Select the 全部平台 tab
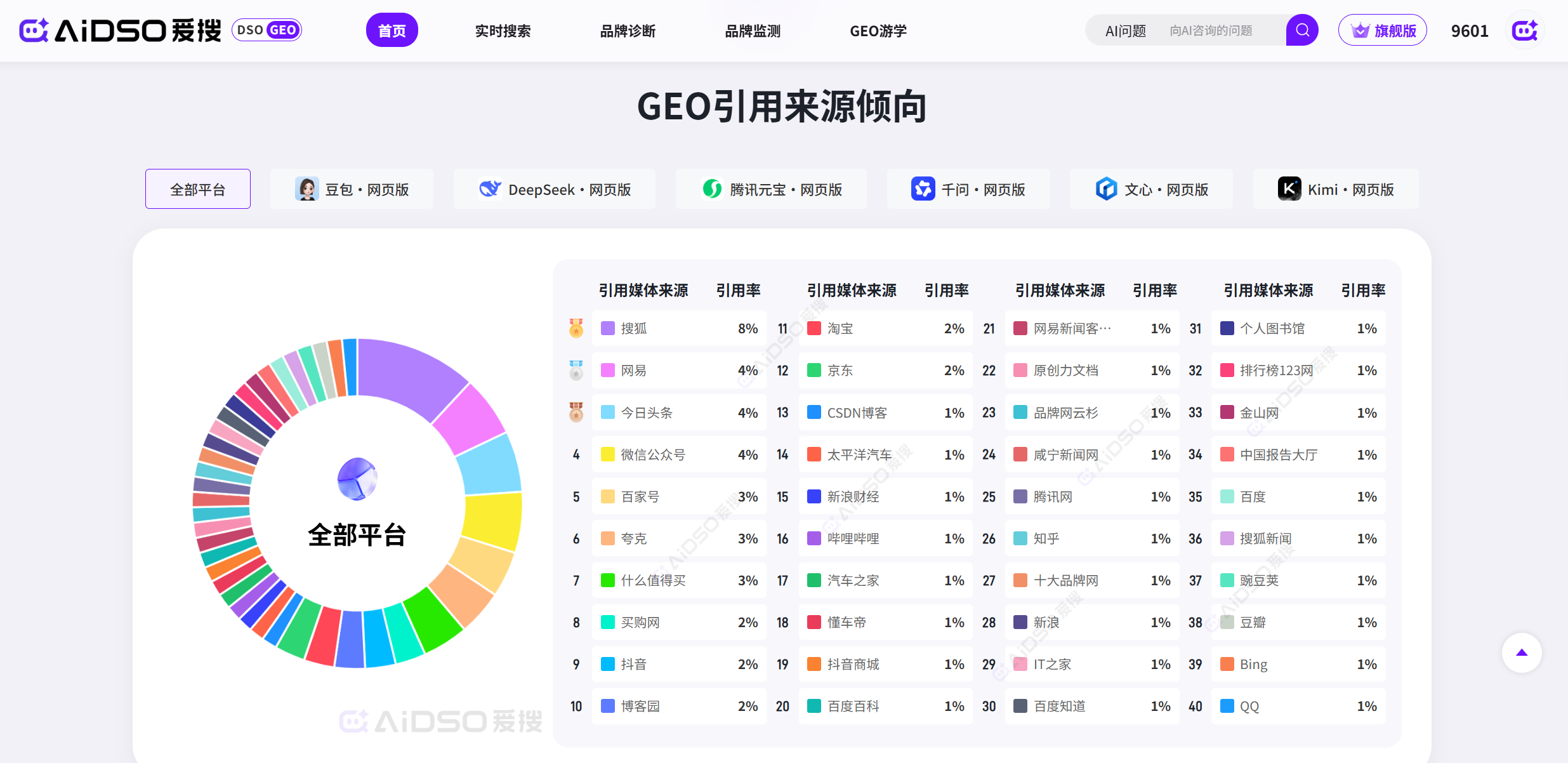Viewport: 1568px width, 763px height. 198,189
